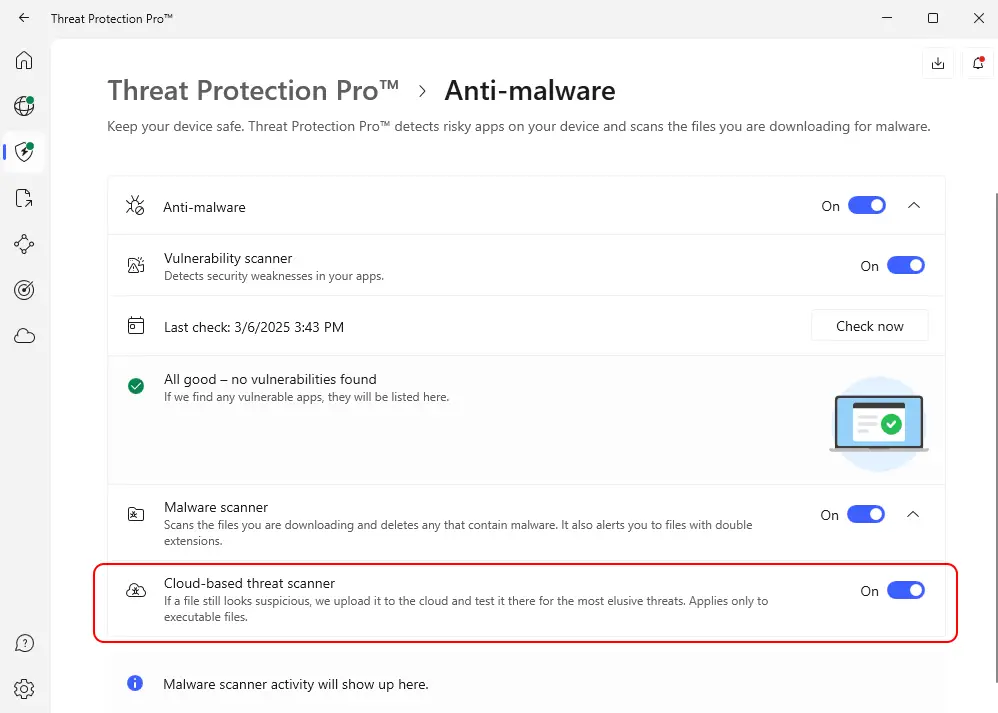Click the Check now button
Image resolution: width=998 pixels, height=713 pixels.
[869, 326]
